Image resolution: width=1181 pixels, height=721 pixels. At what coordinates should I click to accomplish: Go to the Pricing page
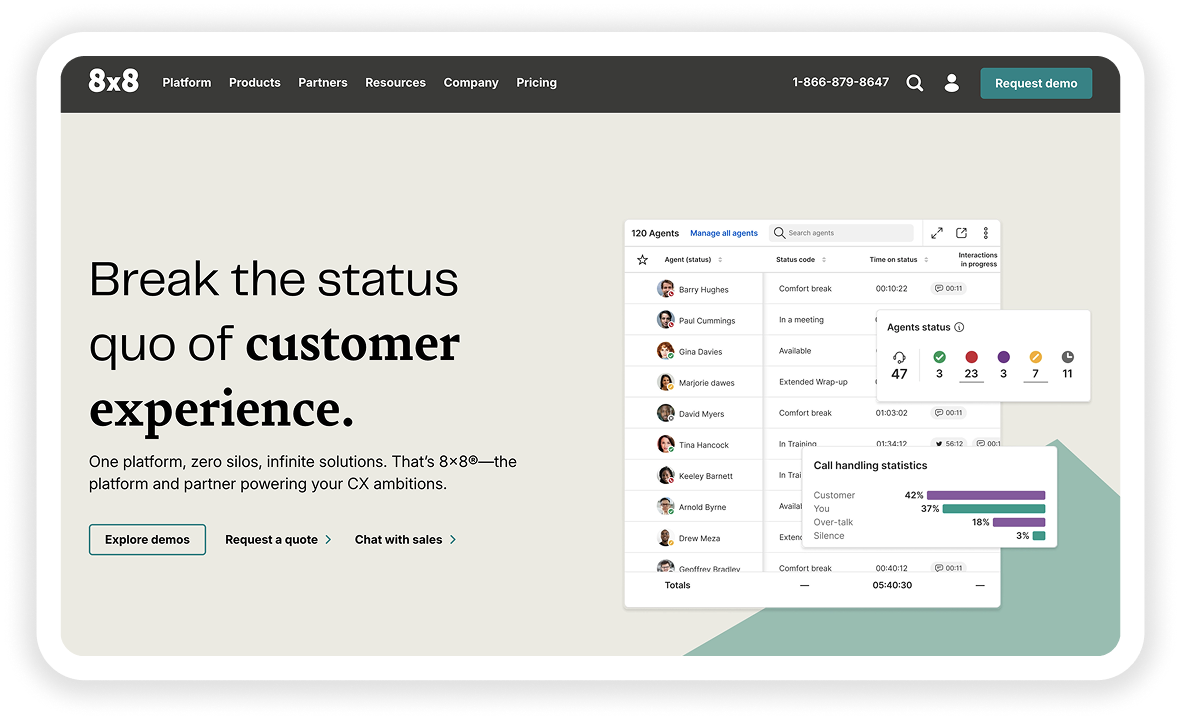[x=536, y=83]
